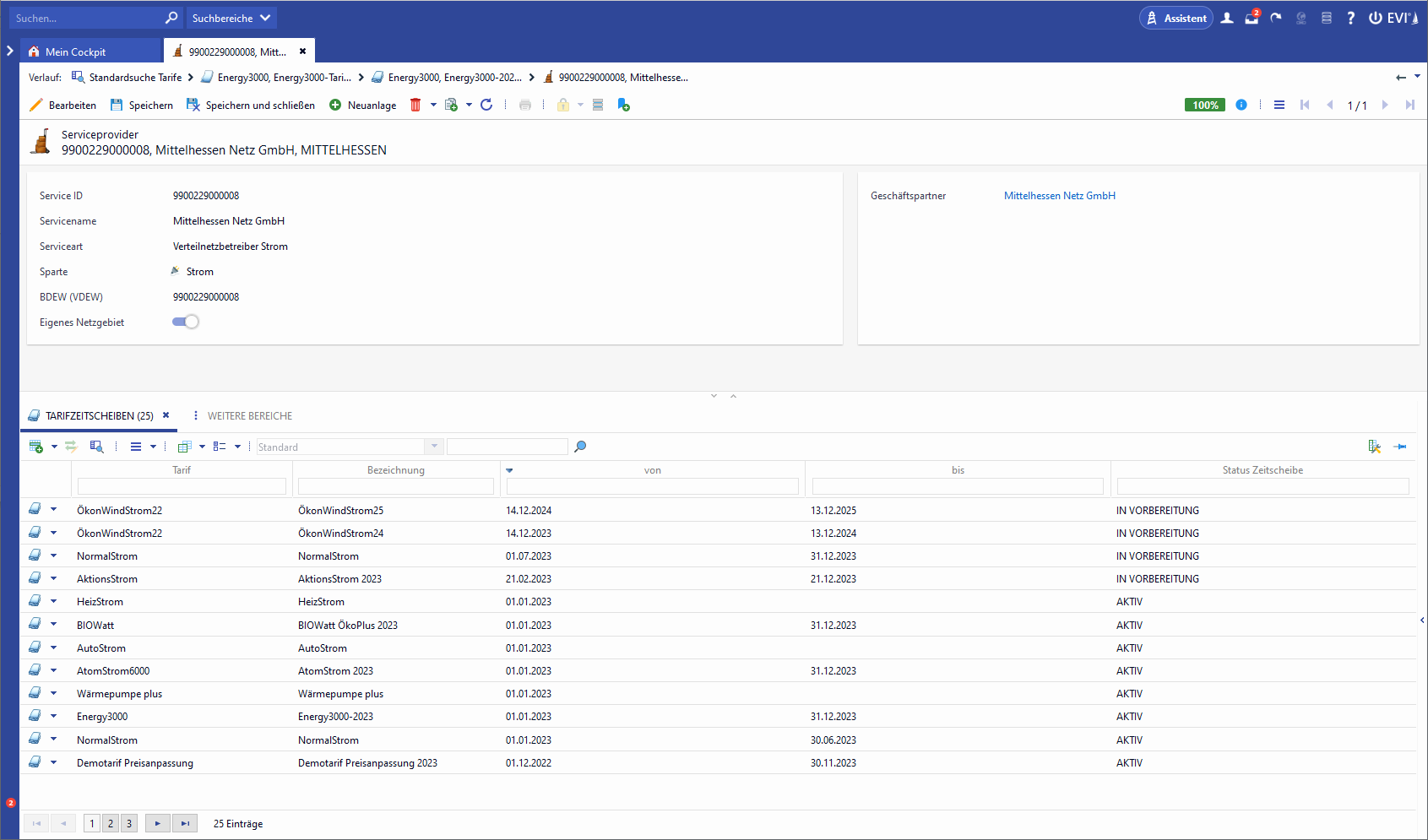Click the Assistent button
This screenshot has height=840, width=1428.
coord(1176,18)
